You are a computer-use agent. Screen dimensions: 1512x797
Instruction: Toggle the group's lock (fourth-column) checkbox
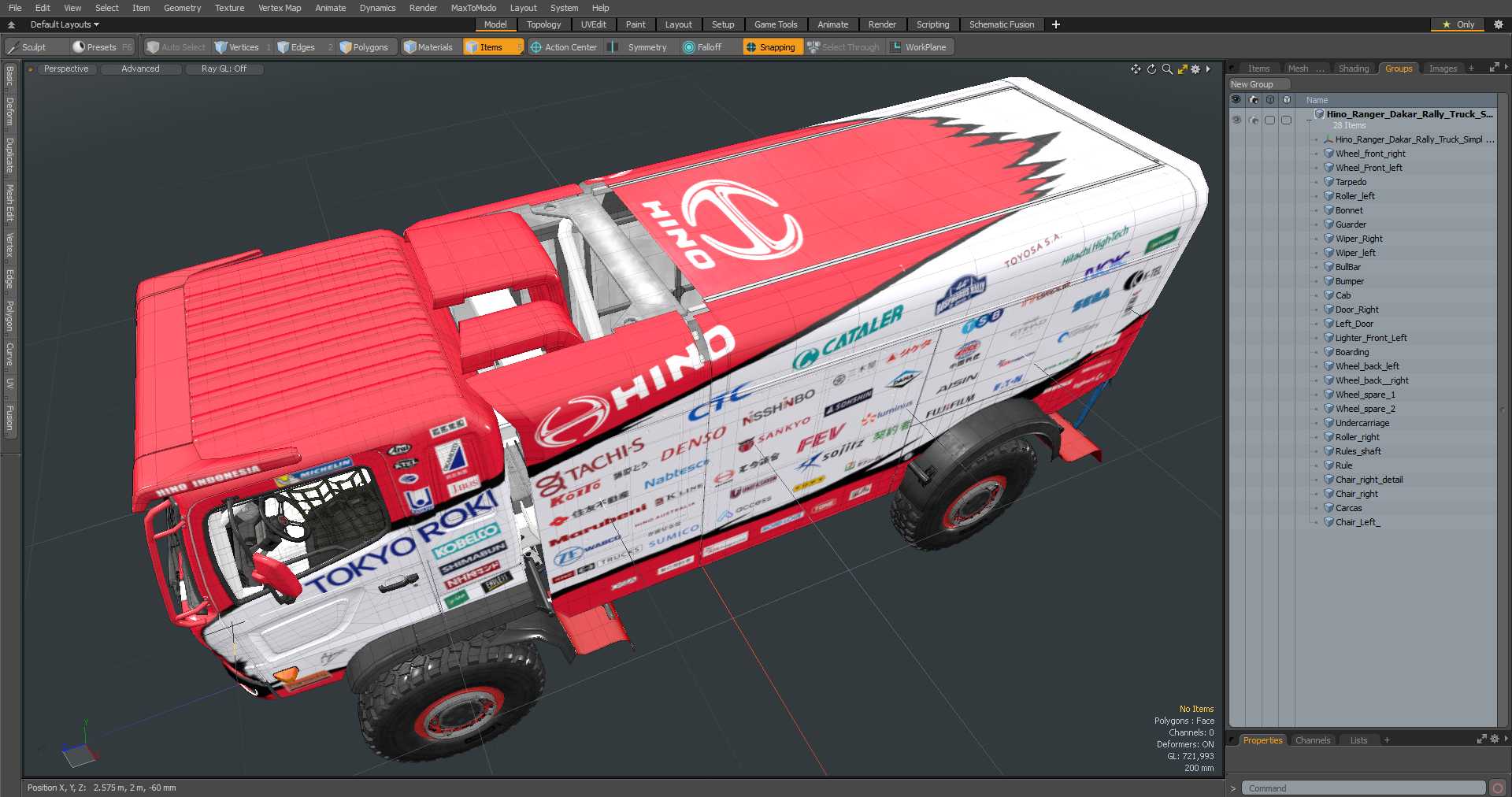coord(1287,120)
